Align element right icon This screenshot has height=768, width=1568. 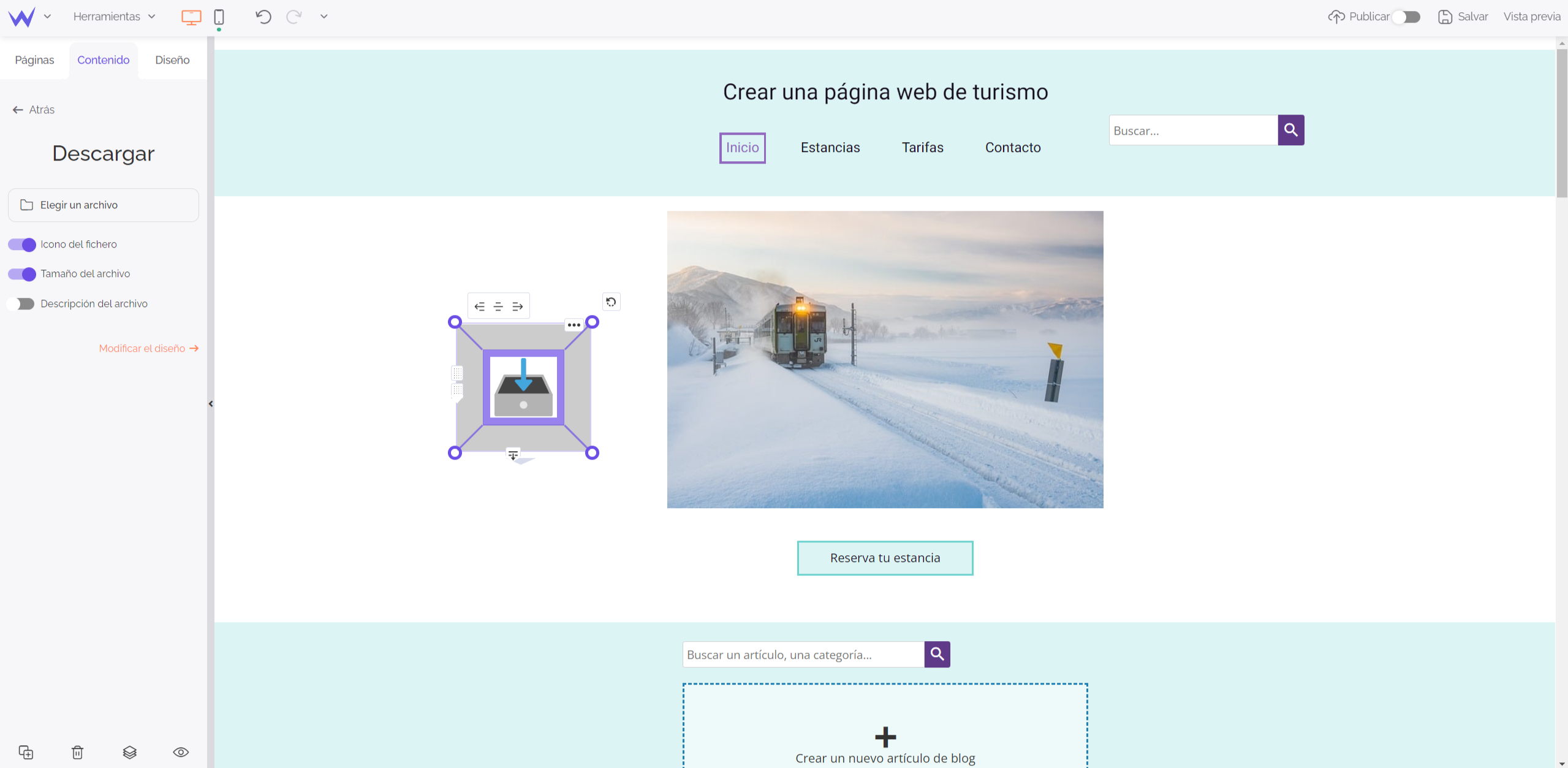tap(517, 306)
